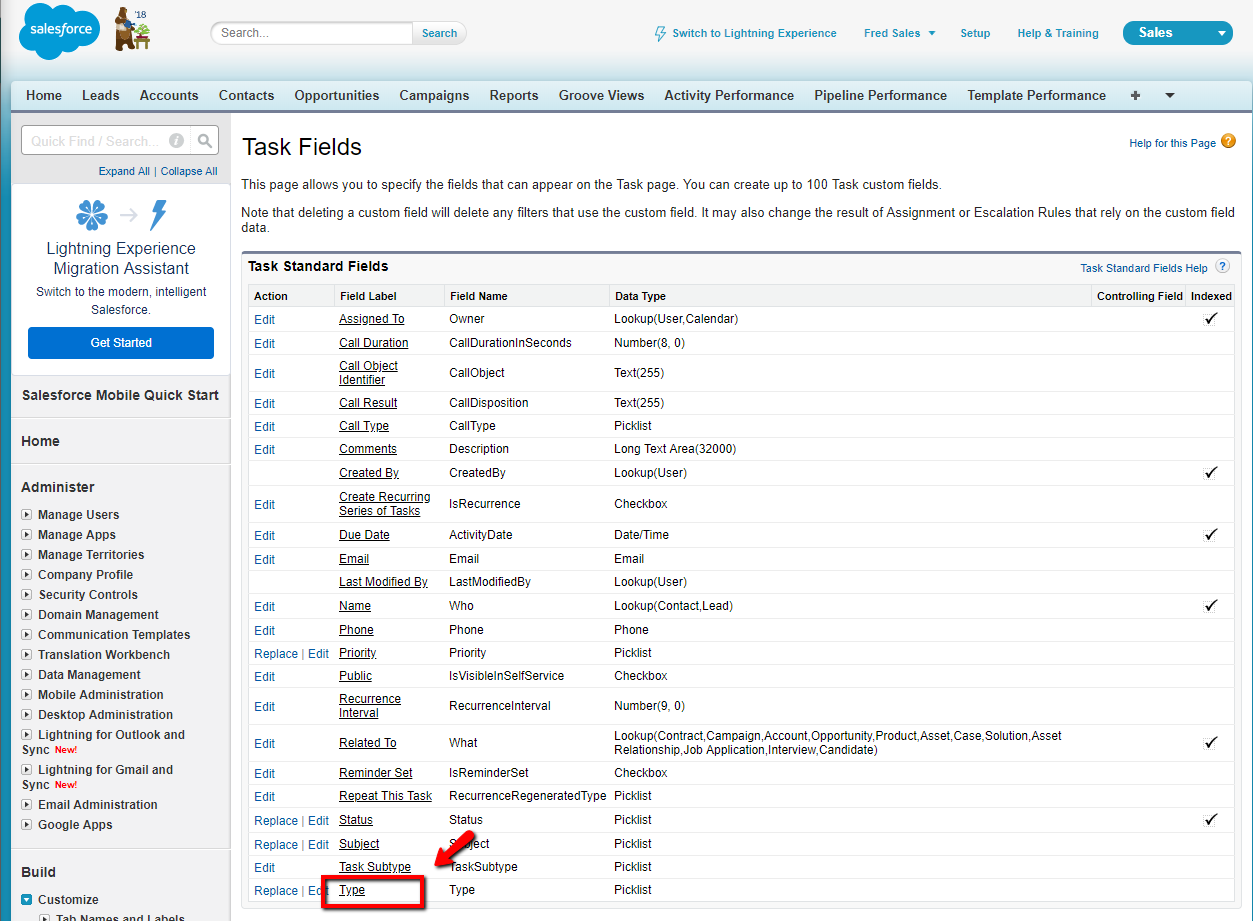This screenshot has height=921, width=1253.
Task: Click the Quick Find info icon
Action: point(176,141)
